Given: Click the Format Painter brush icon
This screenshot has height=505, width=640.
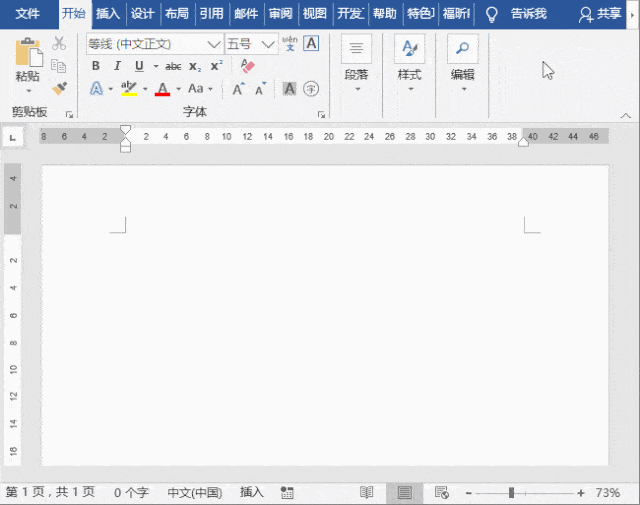Looking at the screenshot, I should 60,89.
